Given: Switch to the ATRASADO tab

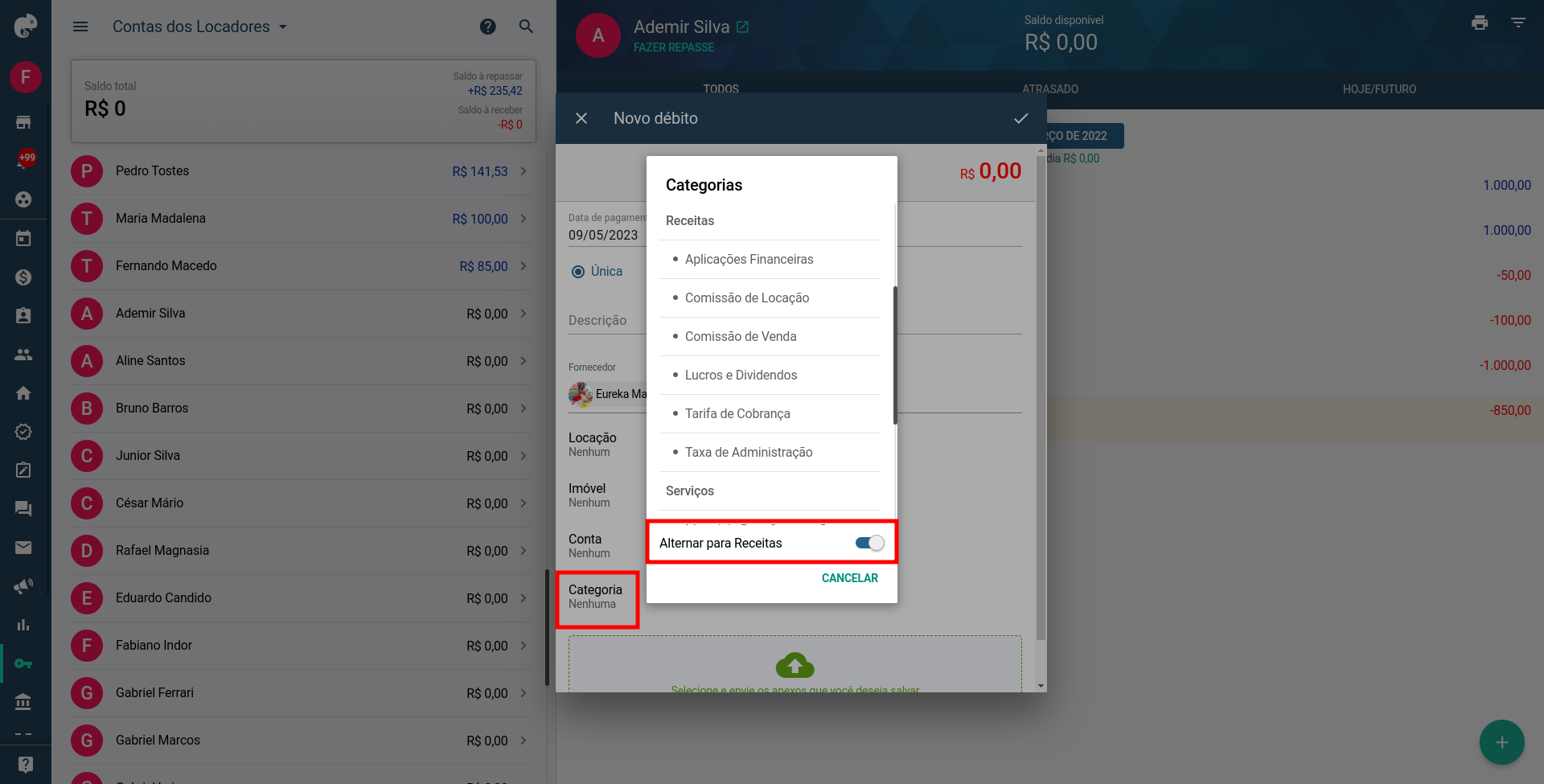Looking at the screenshot, I should (x=1050, y=89).
